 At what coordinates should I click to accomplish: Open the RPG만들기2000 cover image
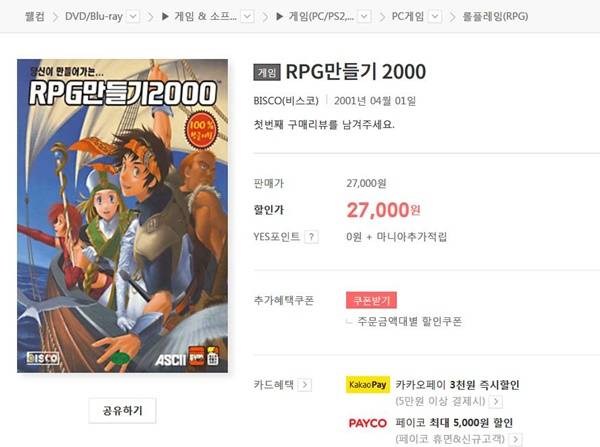[122, 216]
